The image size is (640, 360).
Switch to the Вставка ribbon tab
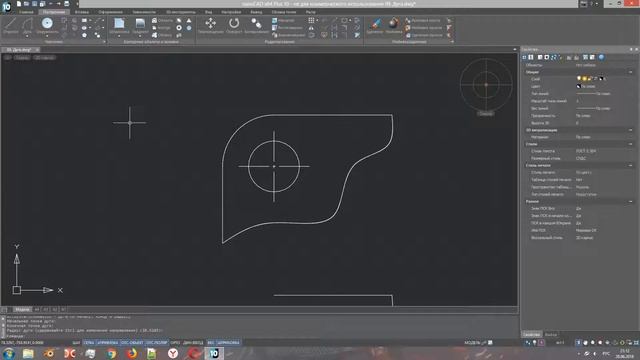pos(82,12)
